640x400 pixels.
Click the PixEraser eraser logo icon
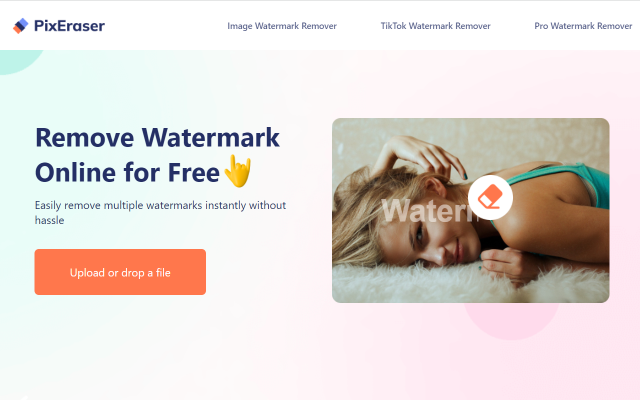[x=20, y=26]
